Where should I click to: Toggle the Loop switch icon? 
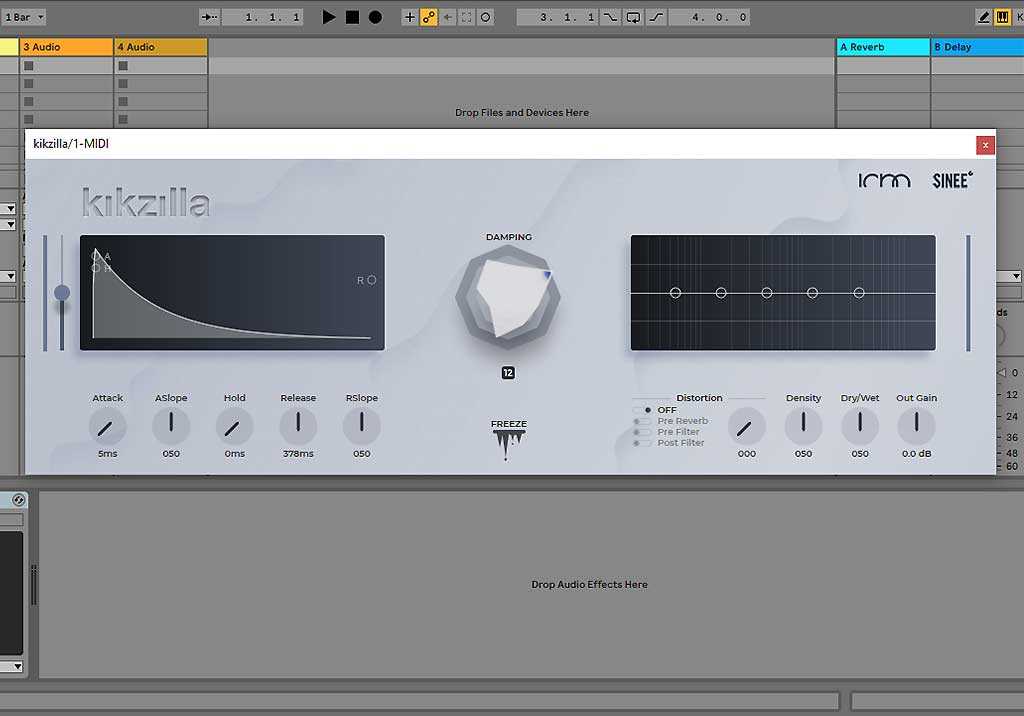point(633,17)
